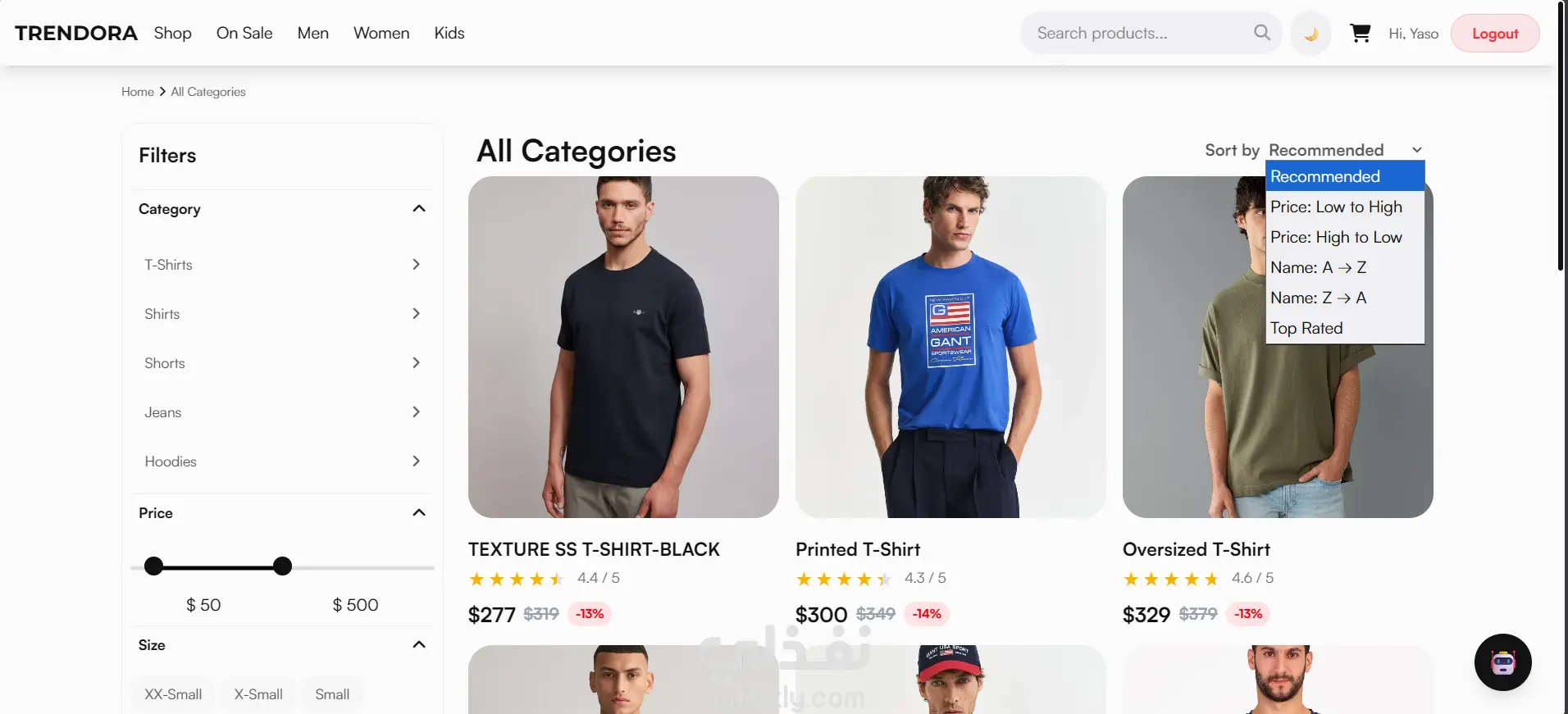
Task: Open the chatbot assistant icon
Action: click(x=1502, y=662)
